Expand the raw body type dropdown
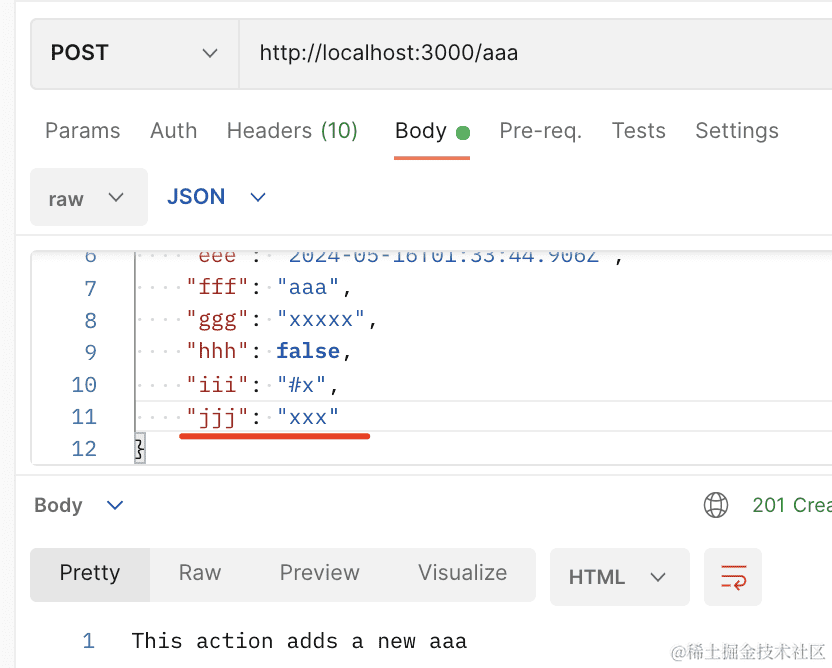The width and height of the screenshot is (832, 668). [x=88, y=198]
